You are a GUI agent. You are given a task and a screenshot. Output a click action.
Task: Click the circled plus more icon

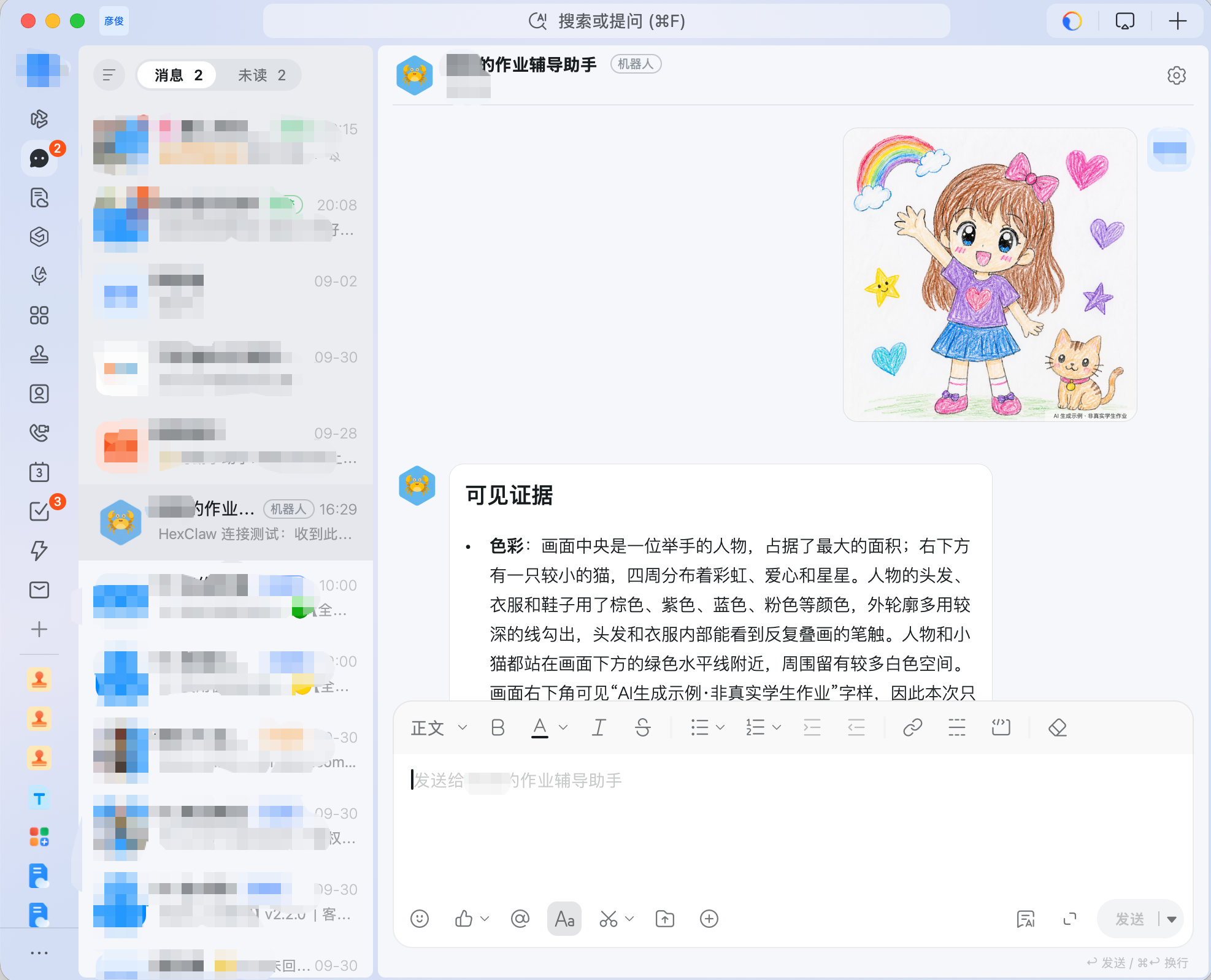click(709, 919)
